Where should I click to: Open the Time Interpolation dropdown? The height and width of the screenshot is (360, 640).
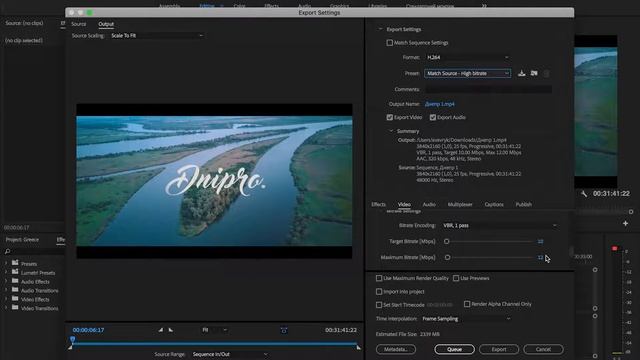[x=466, y=319]
